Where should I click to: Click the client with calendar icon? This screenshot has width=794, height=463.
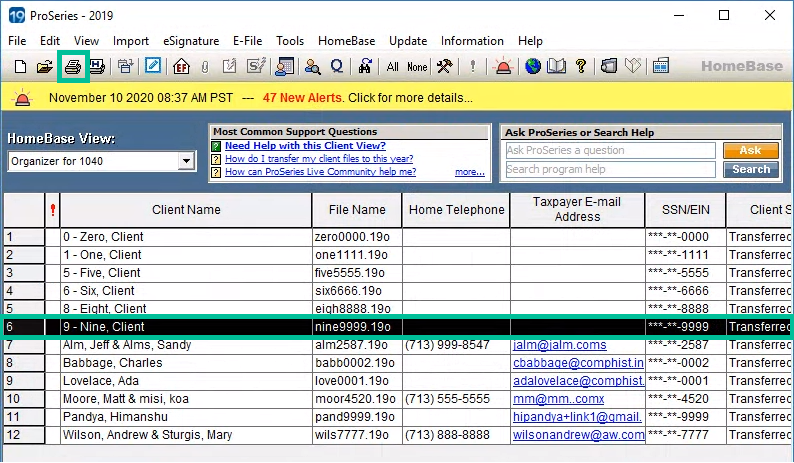point(285,66)
